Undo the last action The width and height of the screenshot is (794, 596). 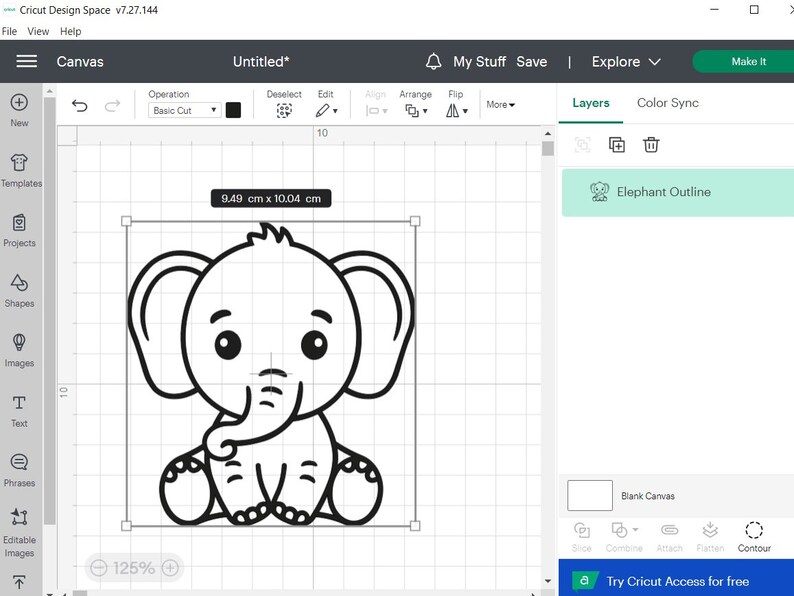pyautogui.click(x=80, y=105)
